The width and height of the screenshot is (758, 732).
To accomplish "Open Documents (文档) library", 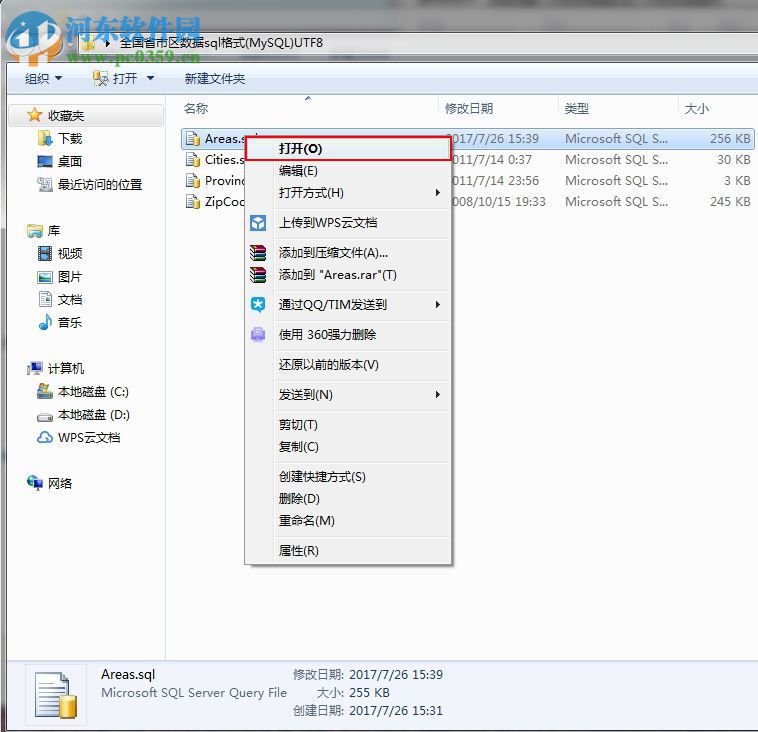I will [60, 300].
